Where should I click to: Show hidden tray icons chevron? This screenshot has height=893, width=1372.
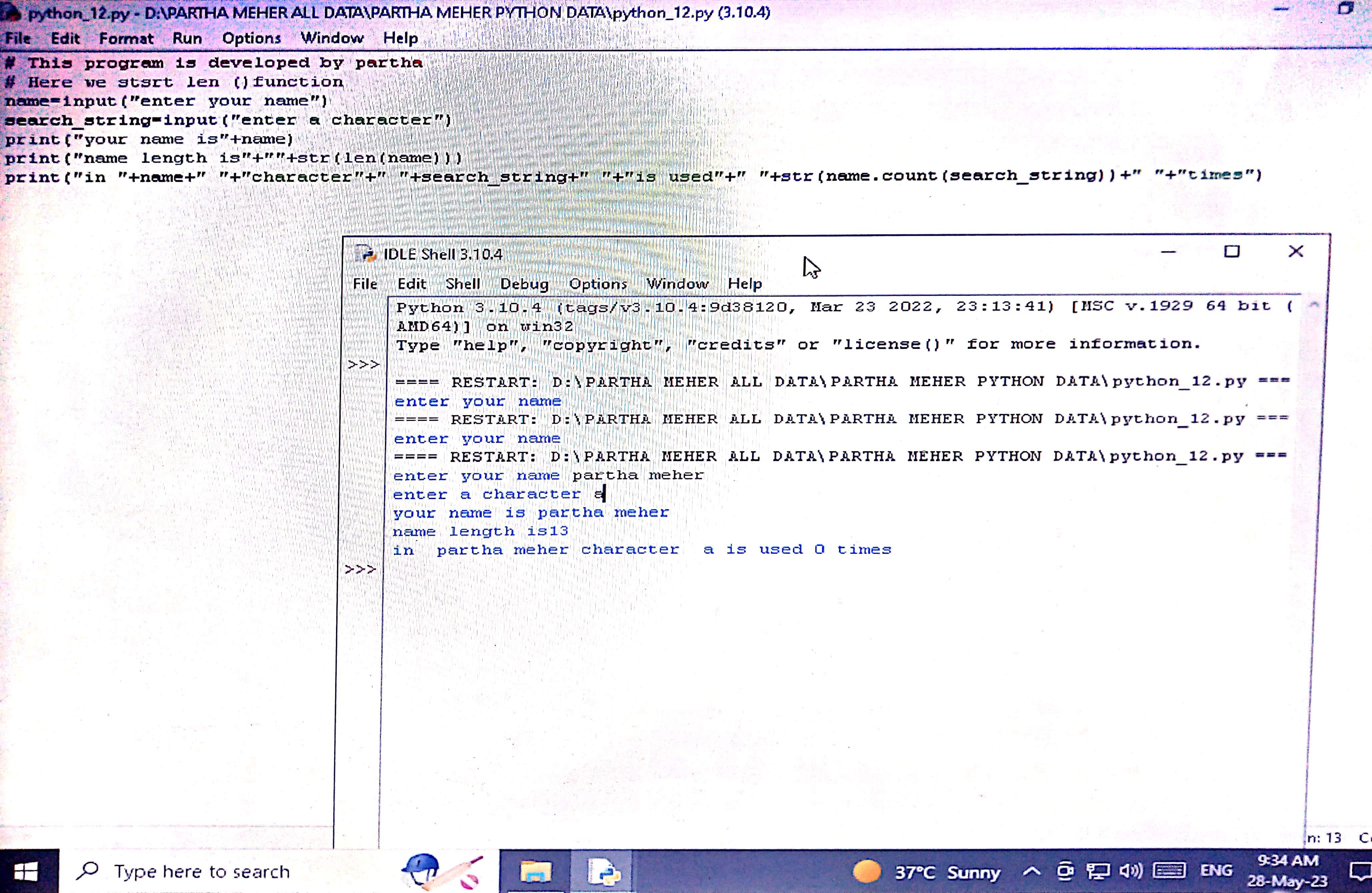pos(1031,871)
